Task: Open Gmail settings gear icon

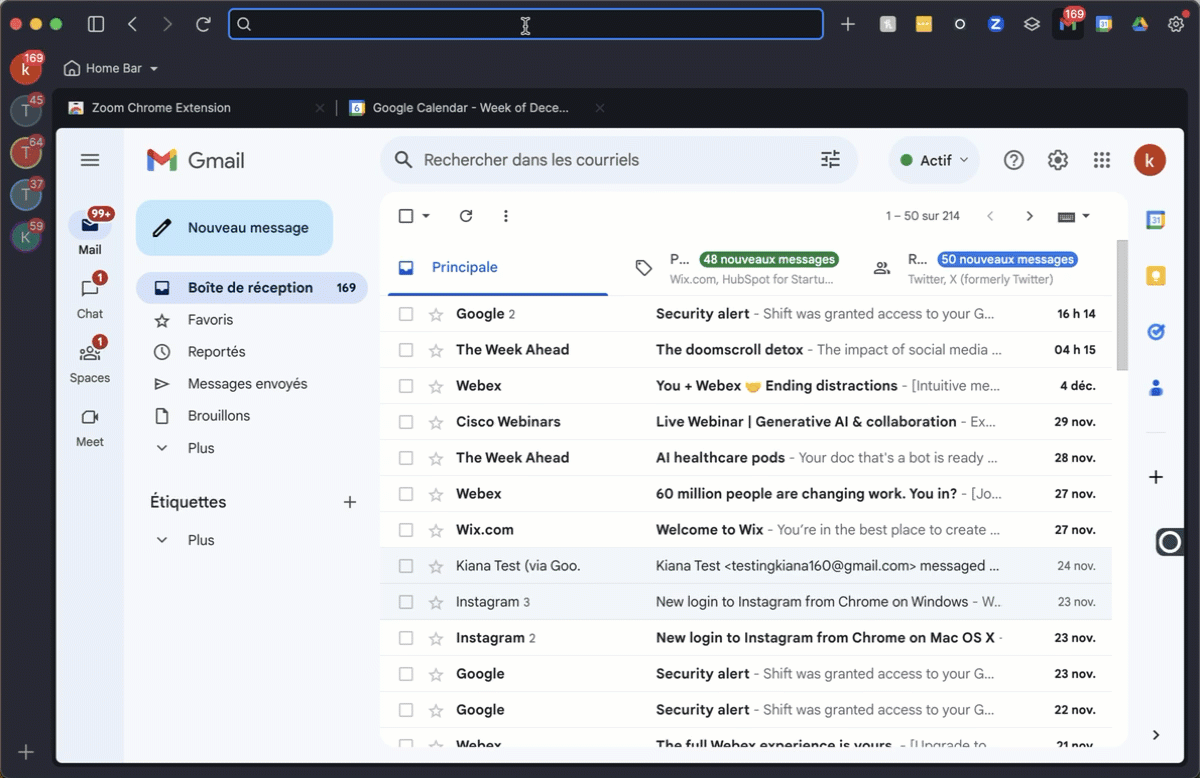Action: coord(1057,160)
